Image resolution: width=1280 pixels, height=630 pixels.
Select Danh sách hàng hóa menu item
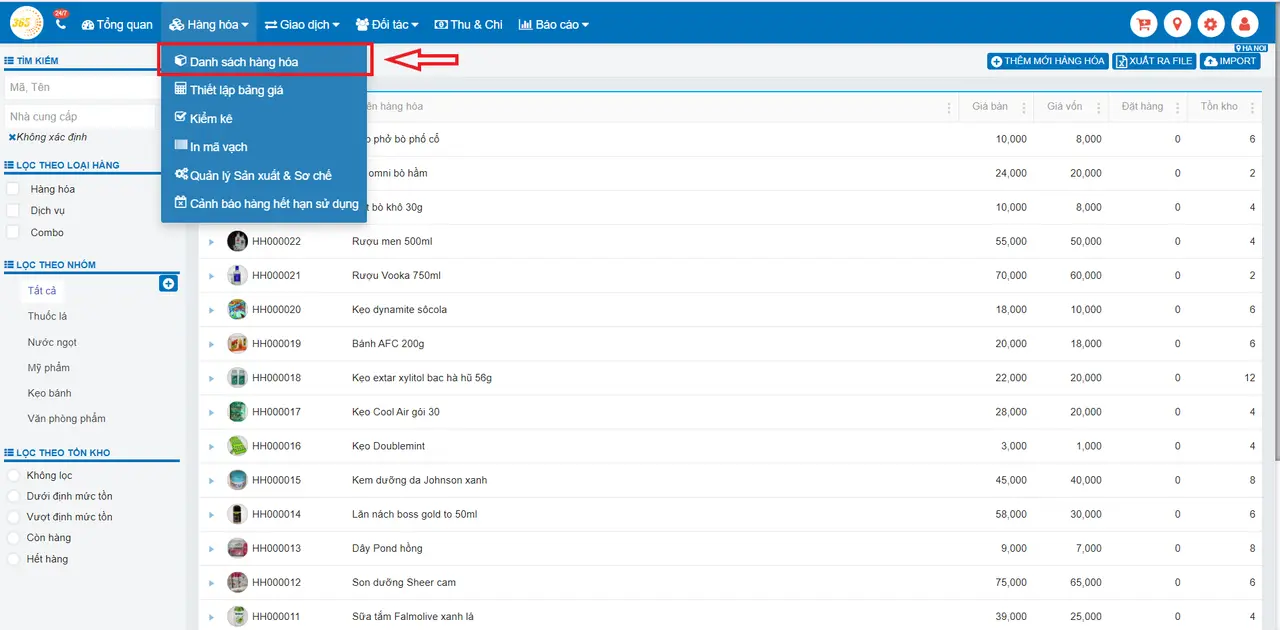click(265, 61)
